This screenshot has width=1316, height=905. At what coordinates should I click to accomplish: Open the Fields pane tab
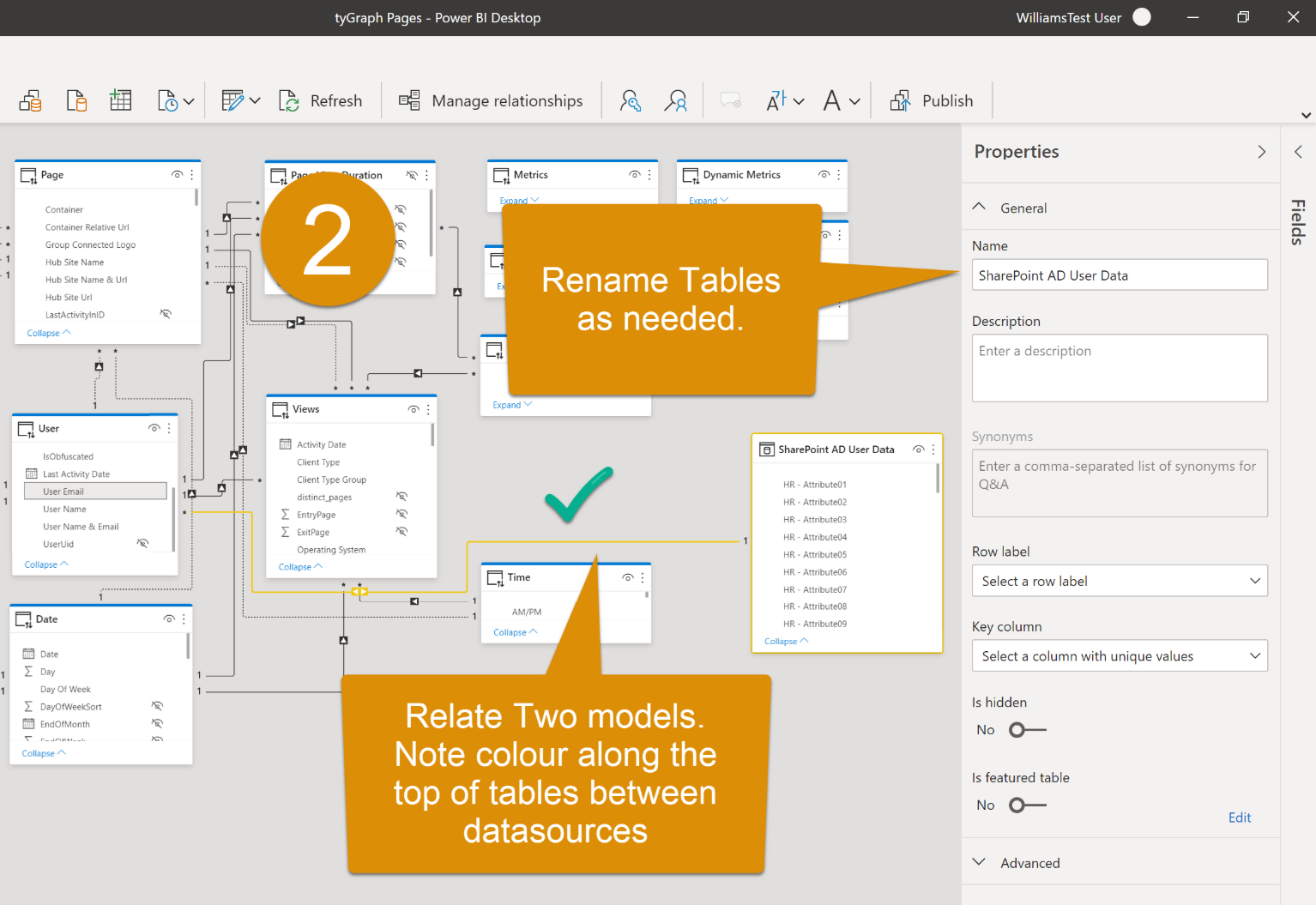click(1298, 222)
